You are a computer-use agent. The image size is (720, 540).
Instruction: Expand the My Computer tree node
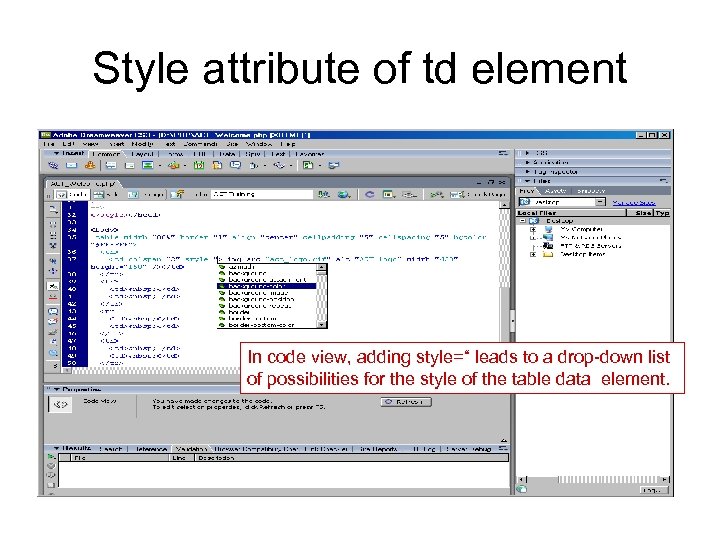tap(533, 229)
